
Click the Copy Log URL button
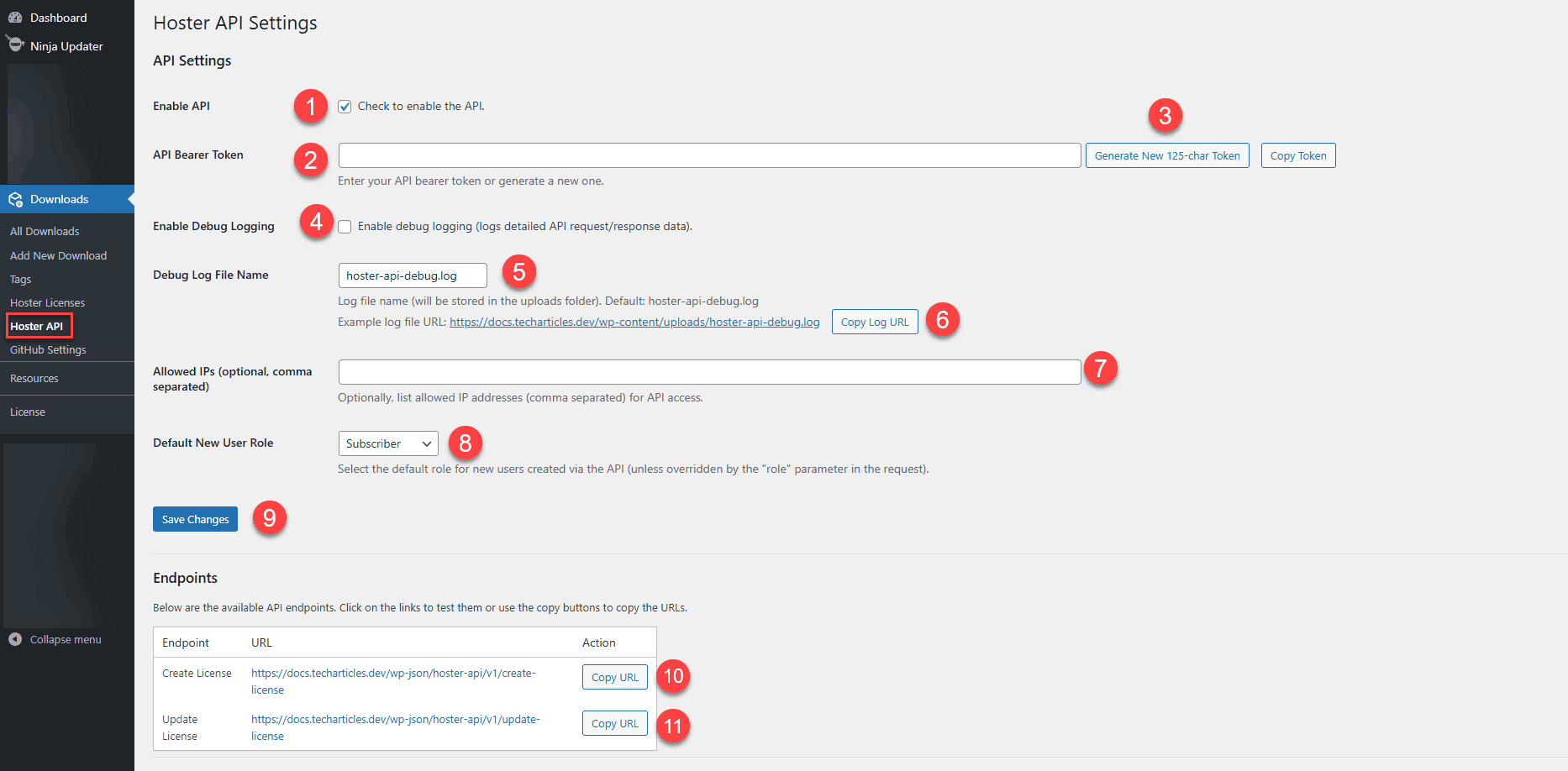point(875,322)
